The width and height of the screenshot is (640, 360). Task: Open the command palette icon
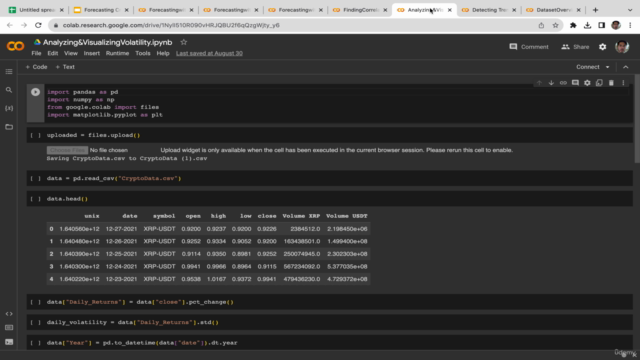[9, 328]
